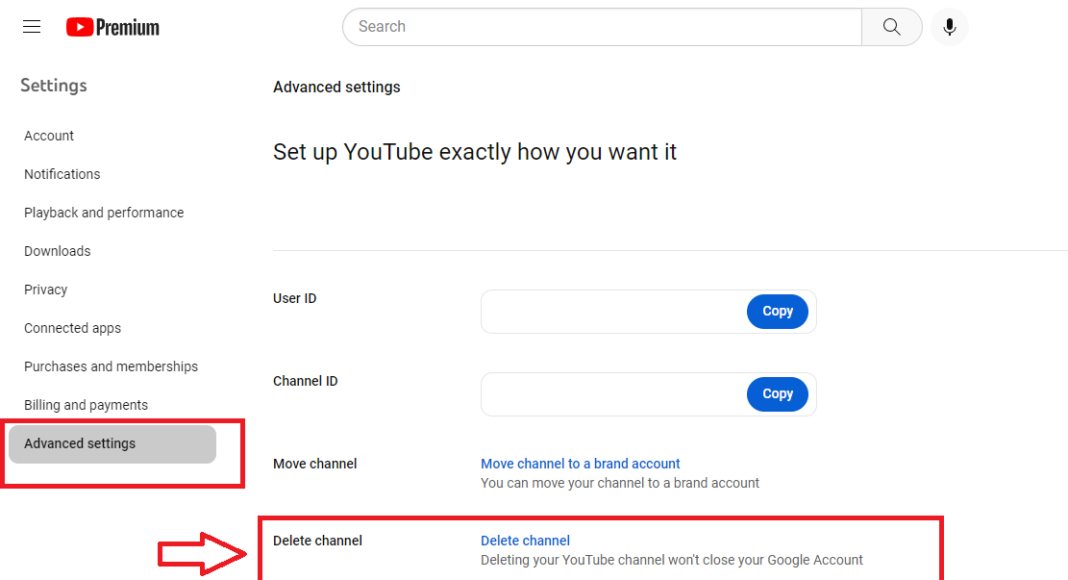Copy the User ID

[x=777, y=311]
